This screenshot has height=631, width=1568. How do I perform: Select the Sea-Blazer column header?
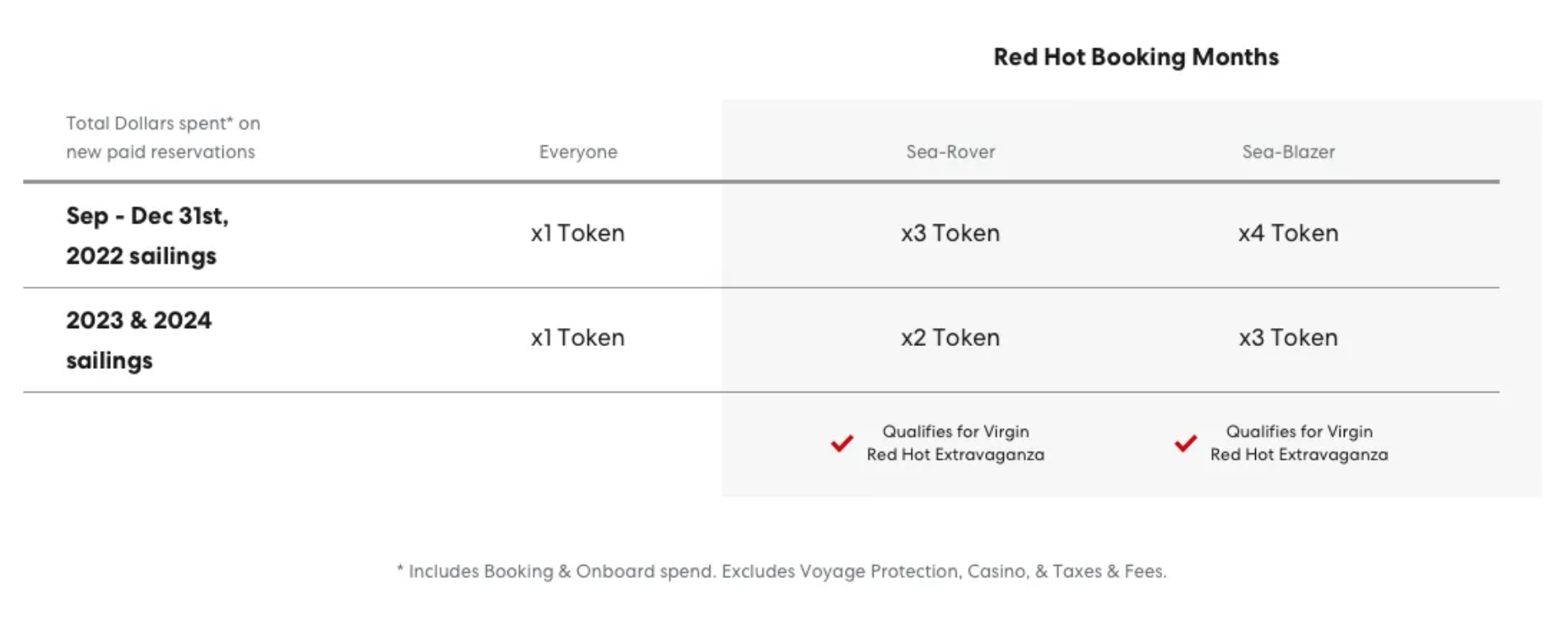(x=1287, y=152)
